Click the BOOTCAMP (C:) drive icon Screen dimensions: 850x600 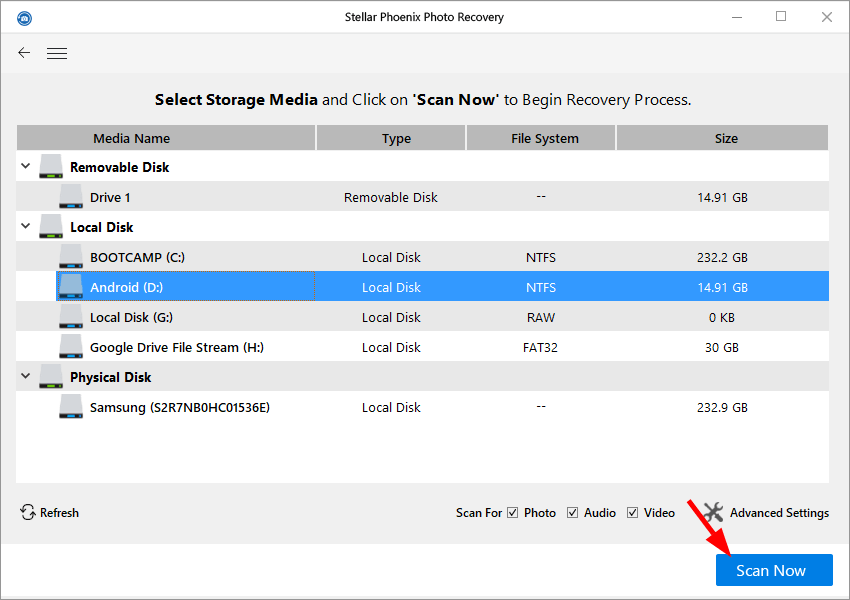pyautogui.click(x=71, y=256)
